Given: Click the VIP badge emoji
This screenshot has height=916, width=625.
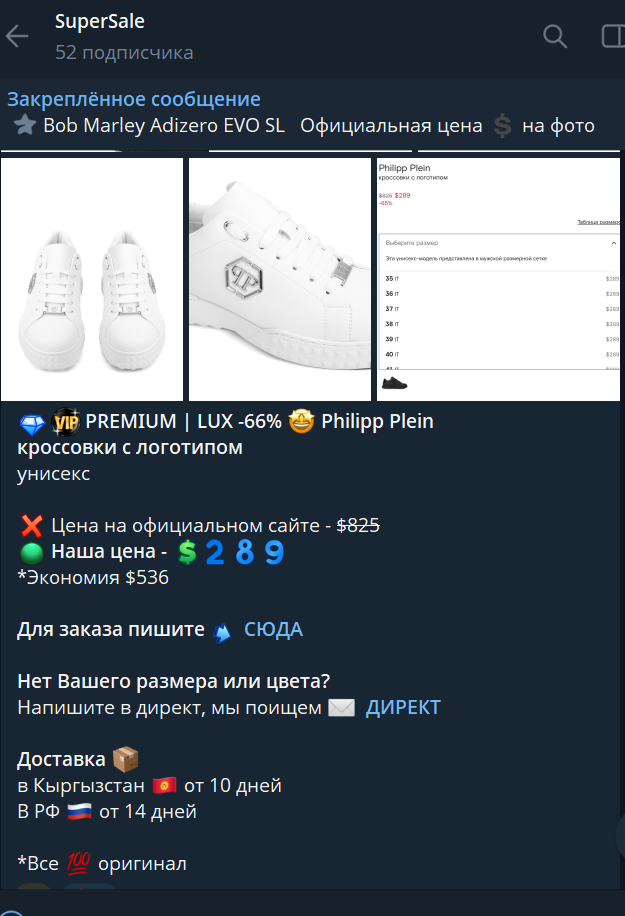Looking at the screenshot, I should 65,422.
